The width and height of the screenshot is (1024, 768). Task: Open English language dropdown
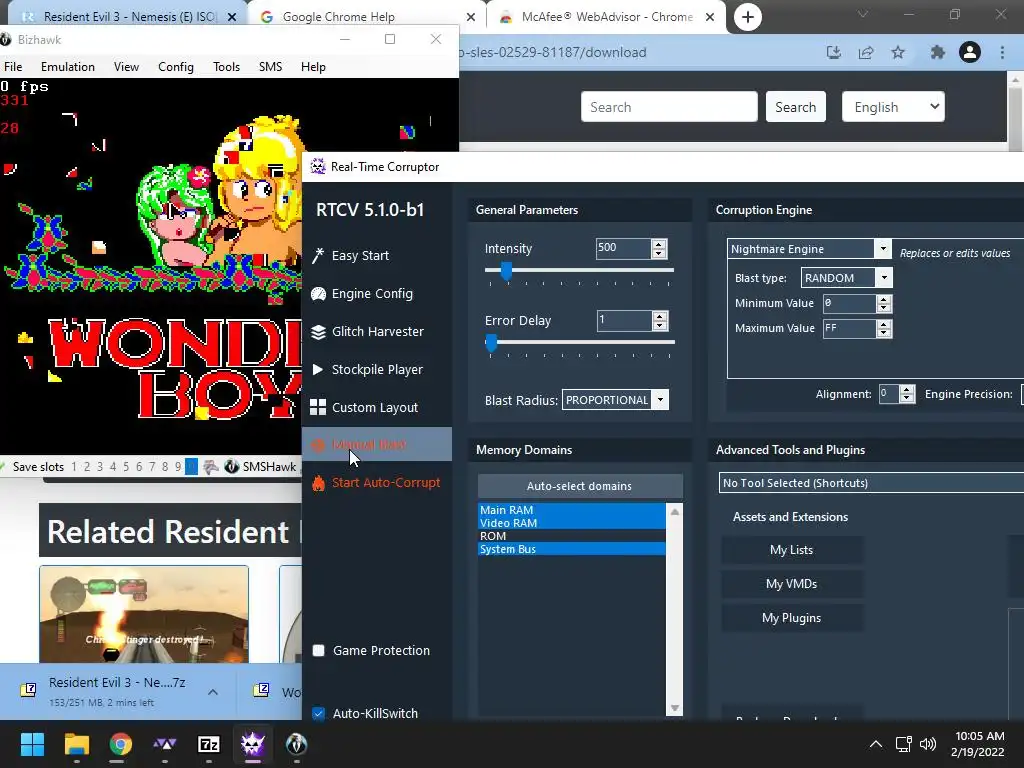coord(893,106)
